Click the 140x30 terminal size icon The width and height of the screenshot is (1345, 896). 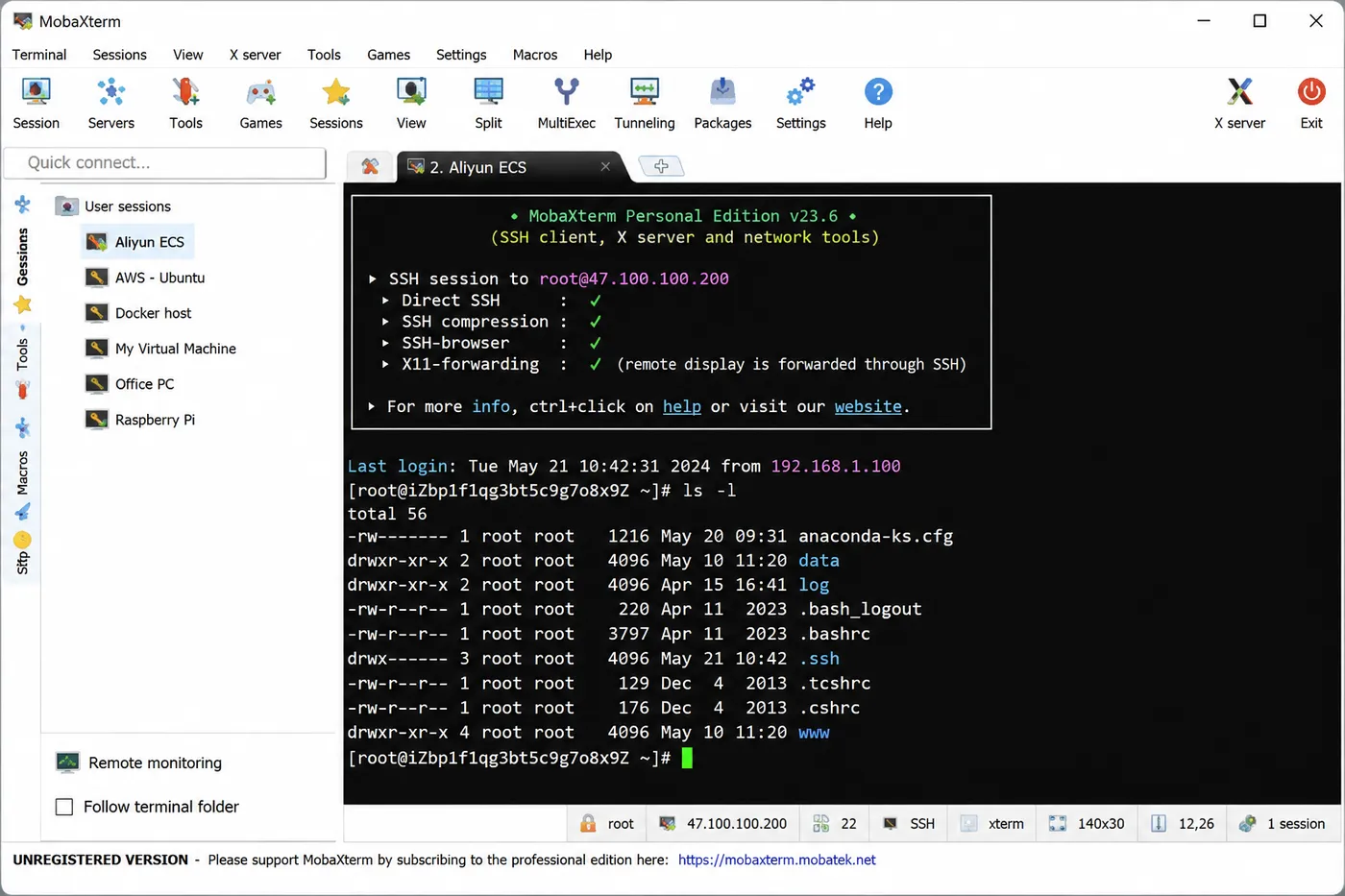(1058, 824)
